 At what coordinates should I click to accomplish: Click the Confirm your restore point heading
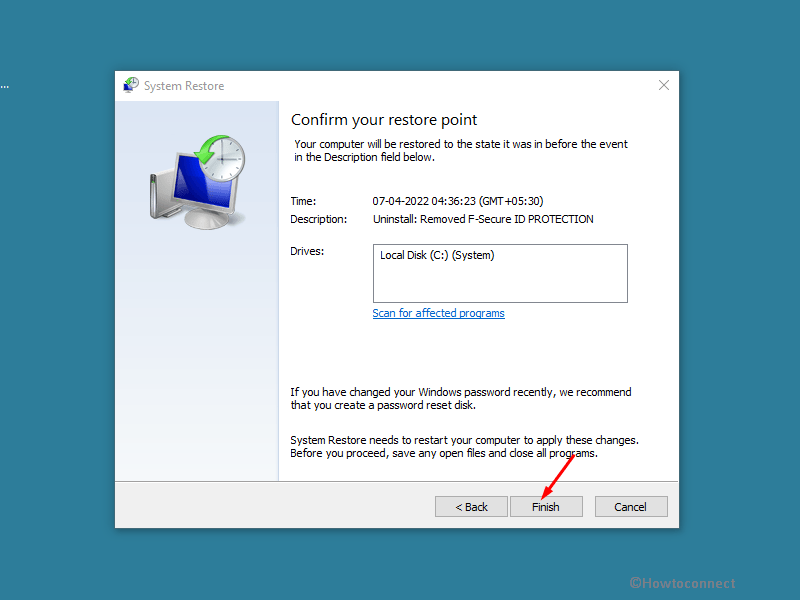click(384, 120)
